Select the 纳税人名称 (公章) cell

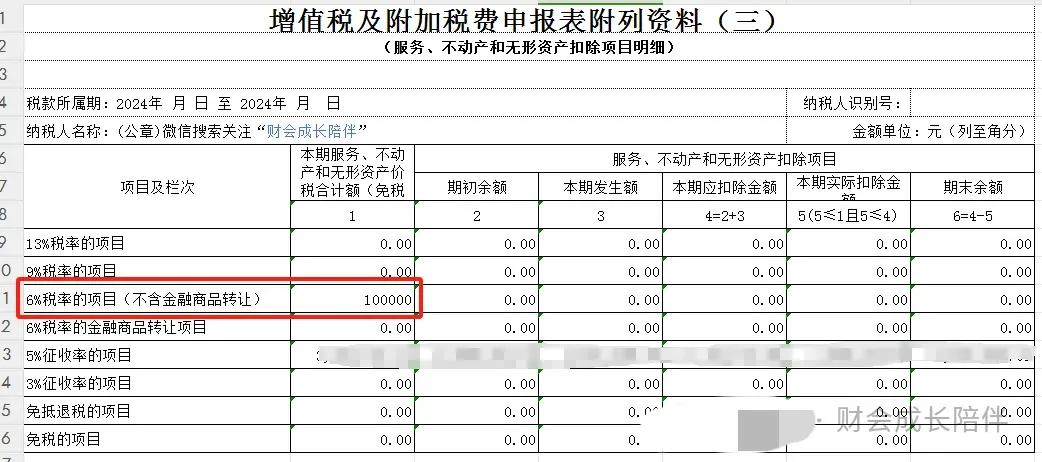pos(405,131)
